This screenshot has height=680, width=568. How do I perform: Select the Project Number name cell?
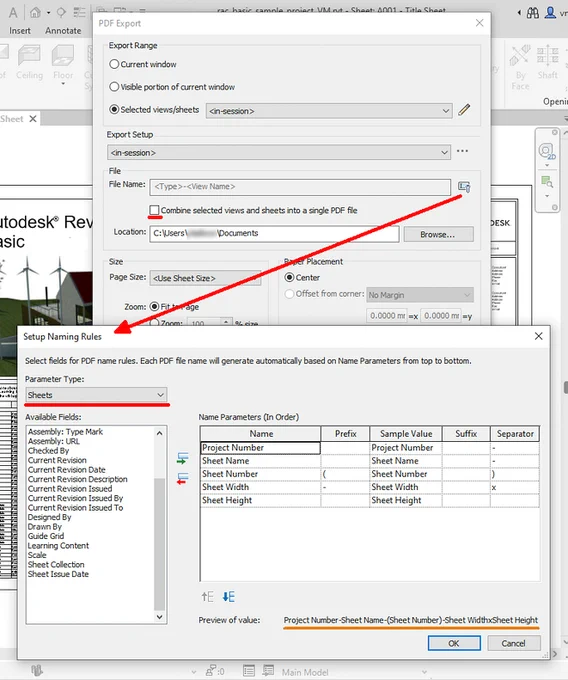[261, 448]
